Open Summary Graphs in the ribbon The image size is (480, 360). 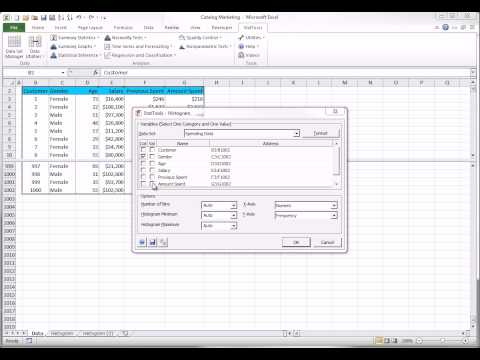tap(73, 46)
